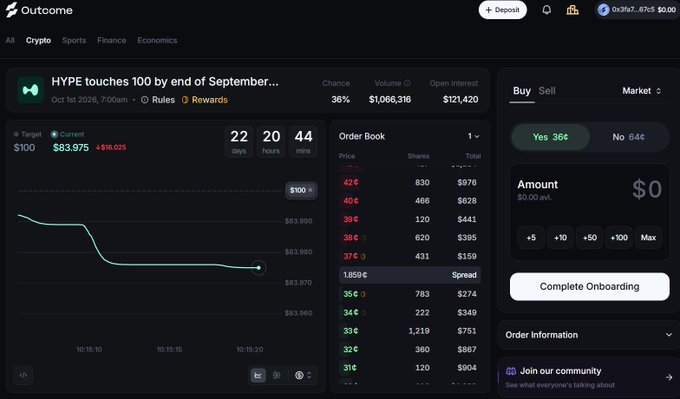Click the $1,066,316 volume value

(x=390, y=99)
